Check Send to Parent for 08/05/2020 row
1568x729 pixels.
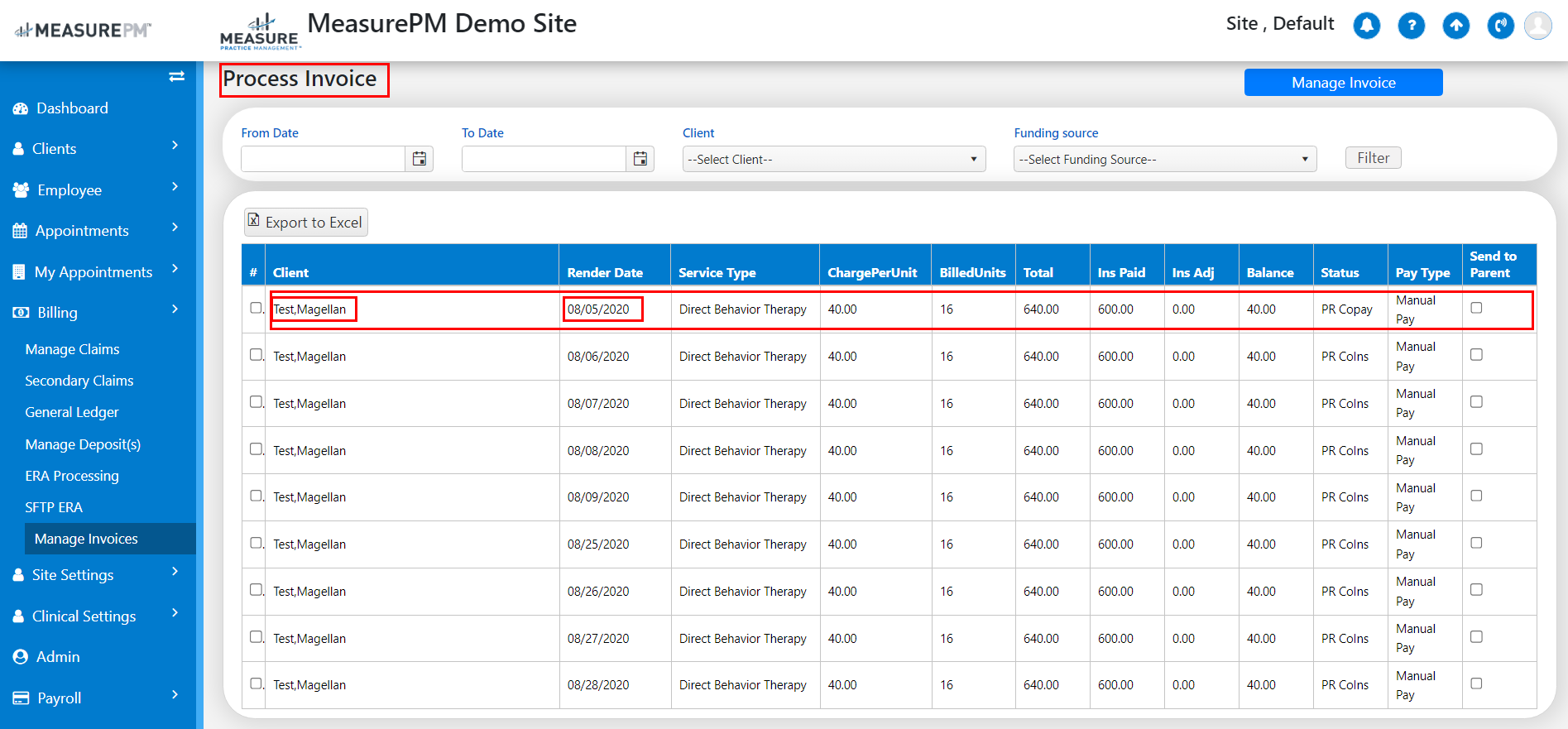tap(1476, 308)
